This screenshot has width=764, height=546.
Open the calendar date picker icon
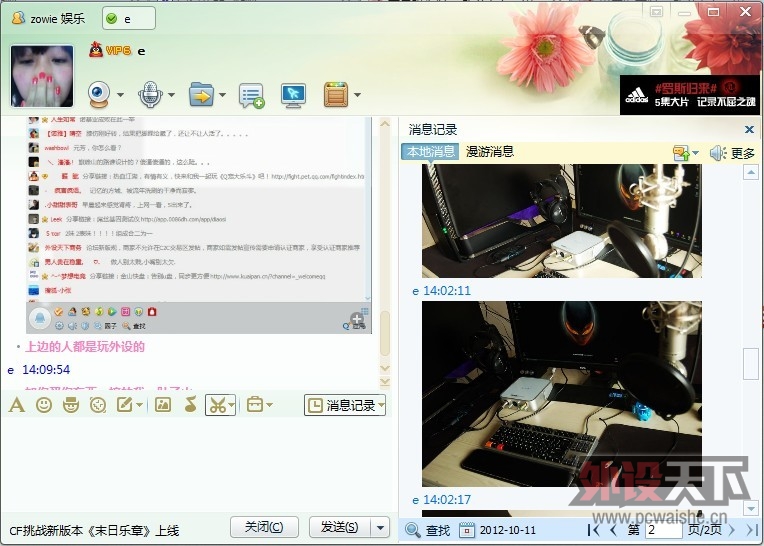tap(466, 530)
